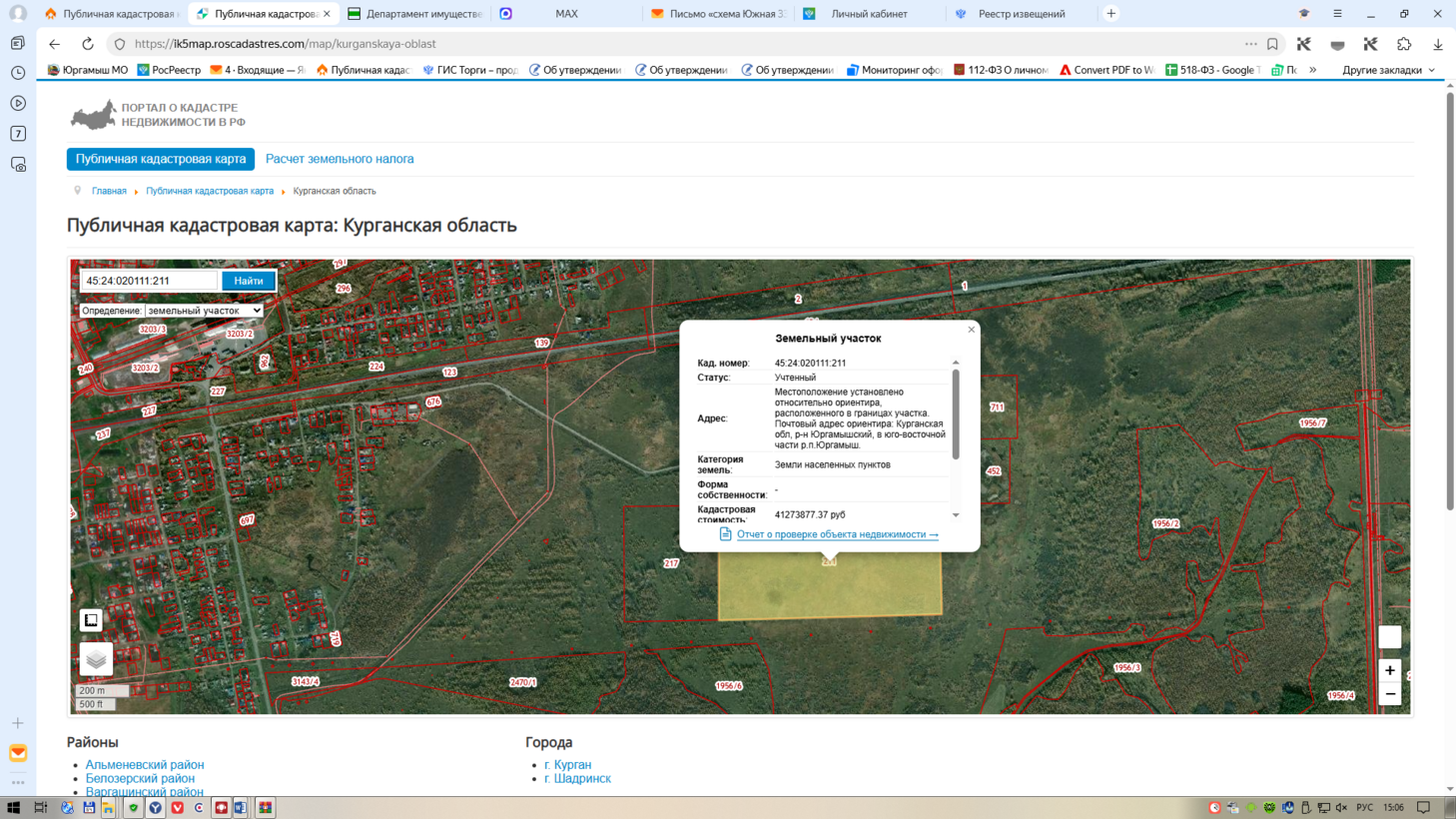This screenshot has width=1456, height=819.
Task: Switch to the Личный кабинет tab
Action: pos(869,14)
